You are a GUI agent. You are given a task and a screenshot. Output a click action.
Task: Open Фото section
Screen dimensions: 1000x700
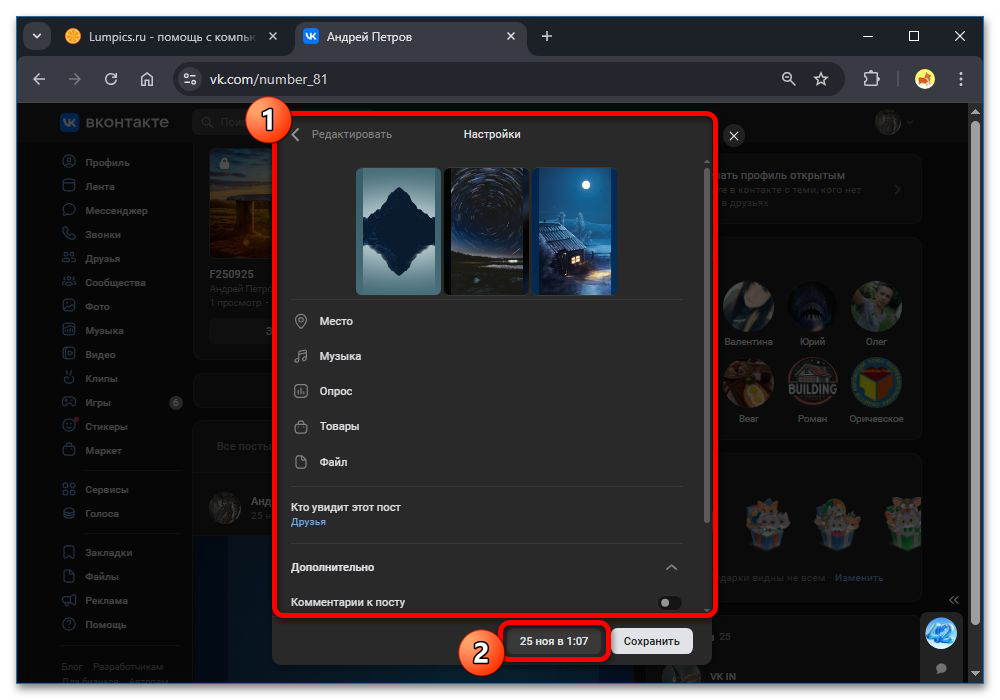tap(86, 307)
